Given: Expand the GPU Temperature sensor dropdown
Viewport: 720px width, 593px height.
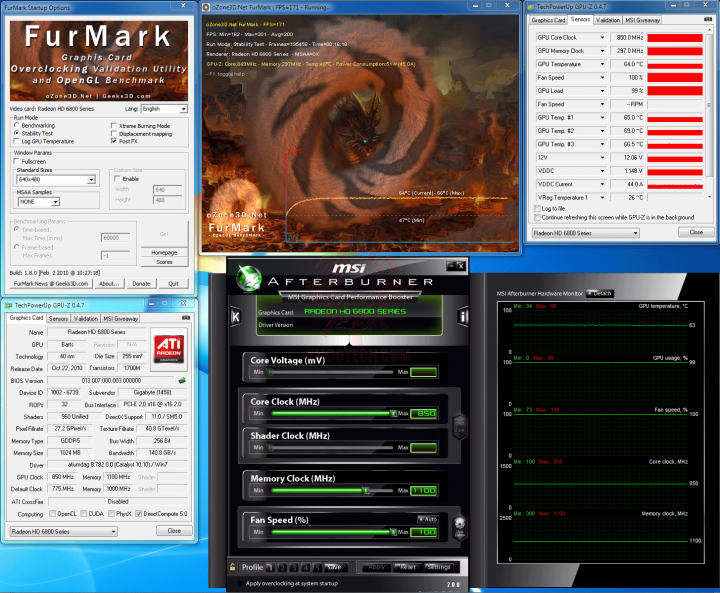Looking at the screenshot, I should [602, 64].
